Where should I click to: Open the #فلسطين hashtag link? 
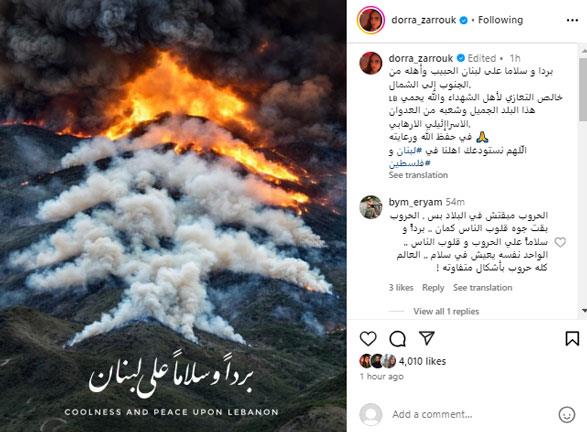[x=410, y=163]
